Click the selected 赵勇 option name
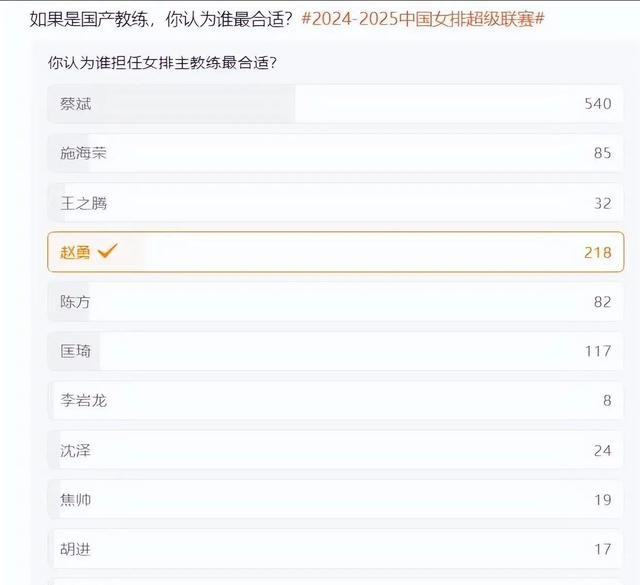The height and width of the screenshot is (585, 640). (x=75, y=253)
